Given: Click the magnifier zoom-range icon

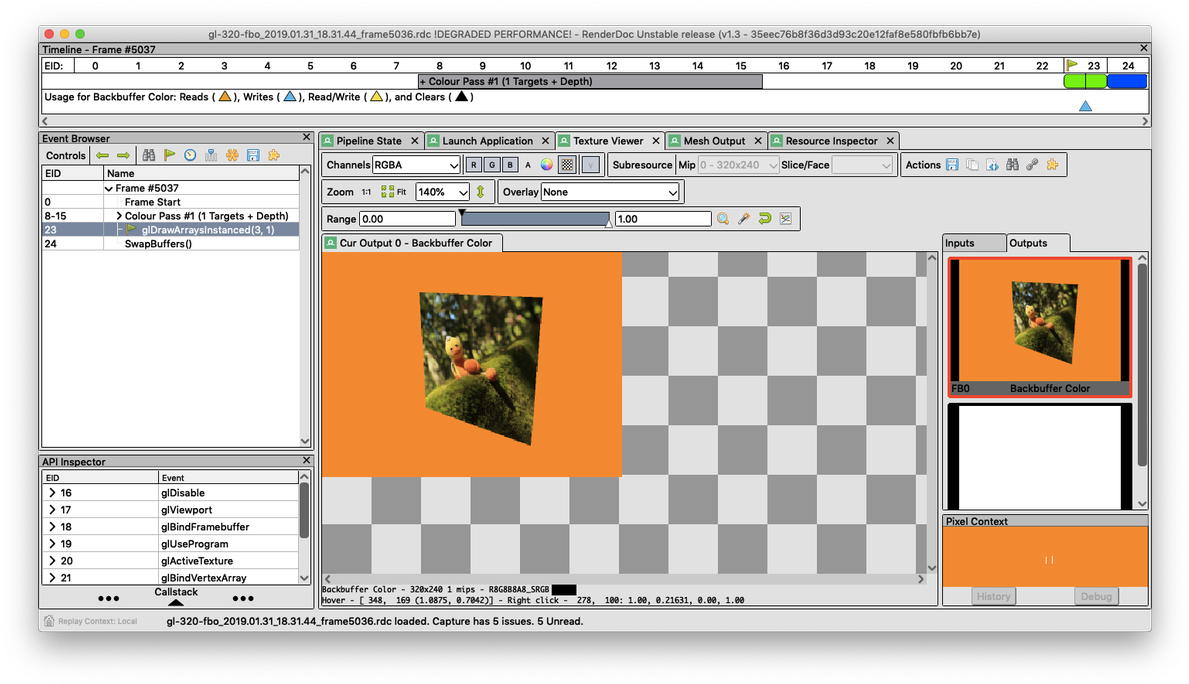Looking at the screenshot, I should click(x=723, y=219).
